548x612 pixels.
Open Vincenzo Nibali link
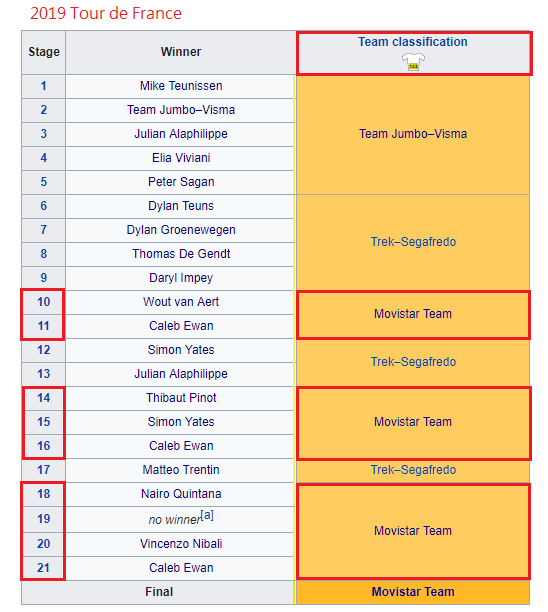click(181, 544)
